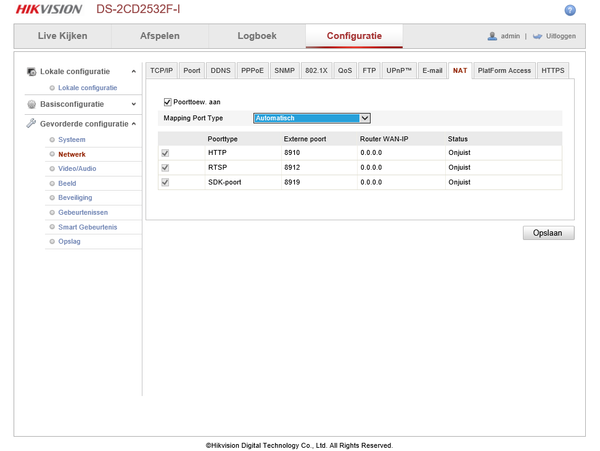Click the Router WAN-IP column header
600x451 pixels.
coord(384,139)
